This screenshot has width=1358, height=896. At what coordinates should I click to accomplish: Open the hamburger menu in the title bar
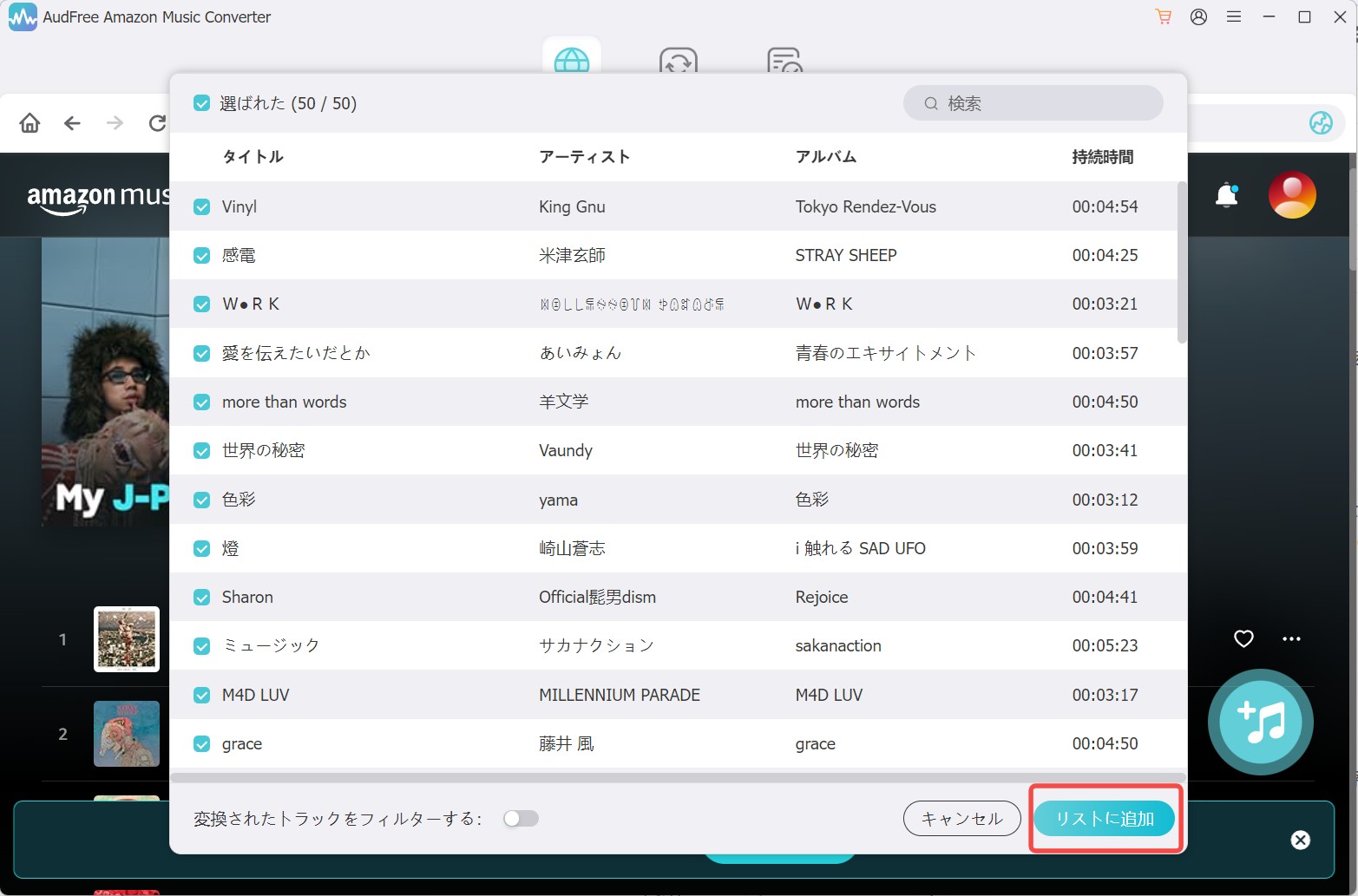1234,16
